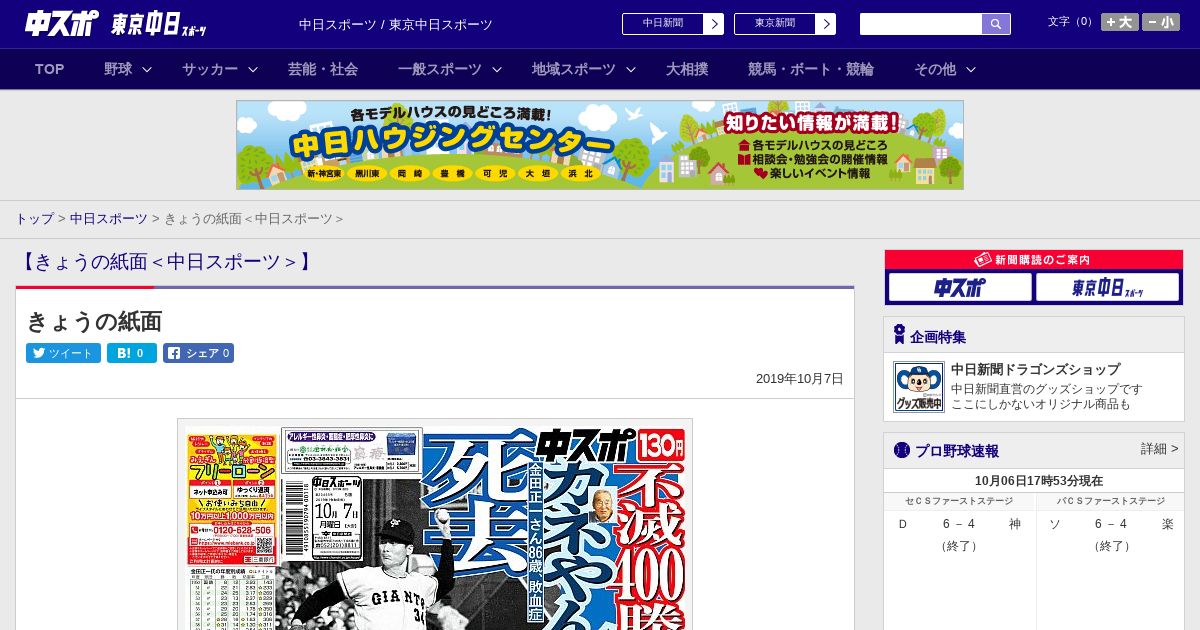Go to トップ breadcrumb link
Screen dimensions: 1200x630
click(34, 219)
